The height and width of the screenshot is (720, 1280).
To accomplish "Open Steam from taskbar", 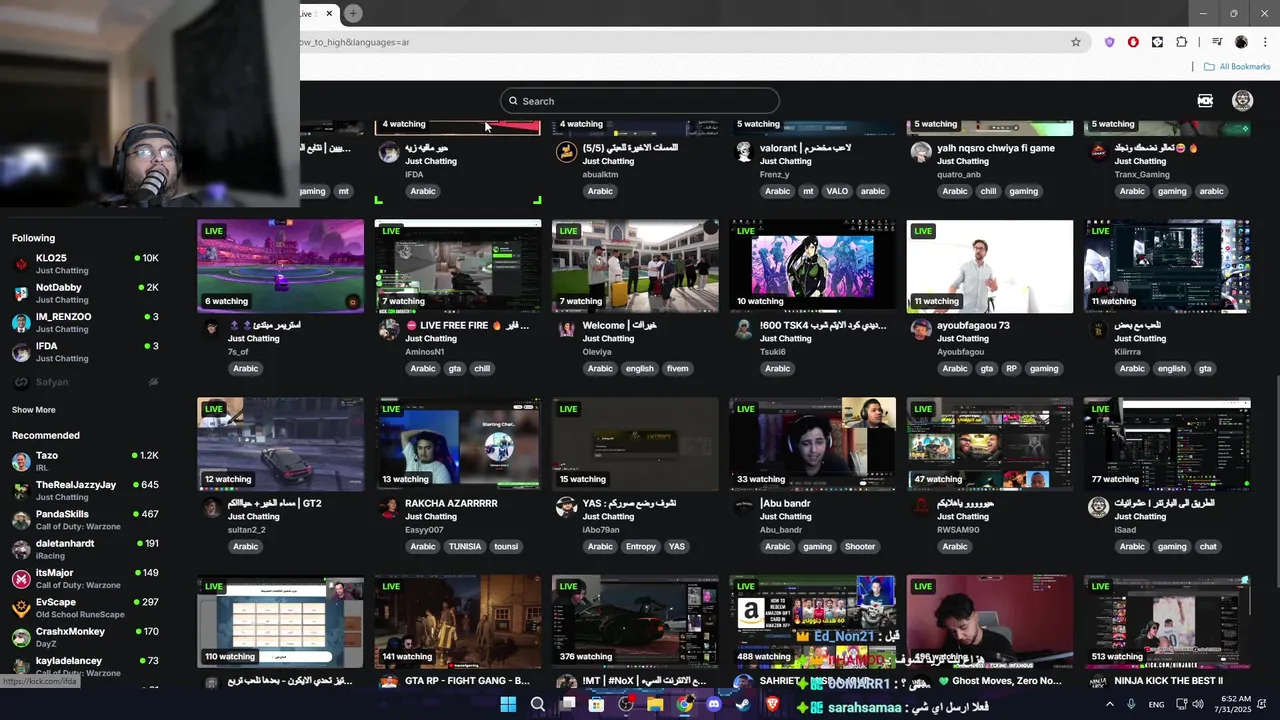I will coord(743,704).
